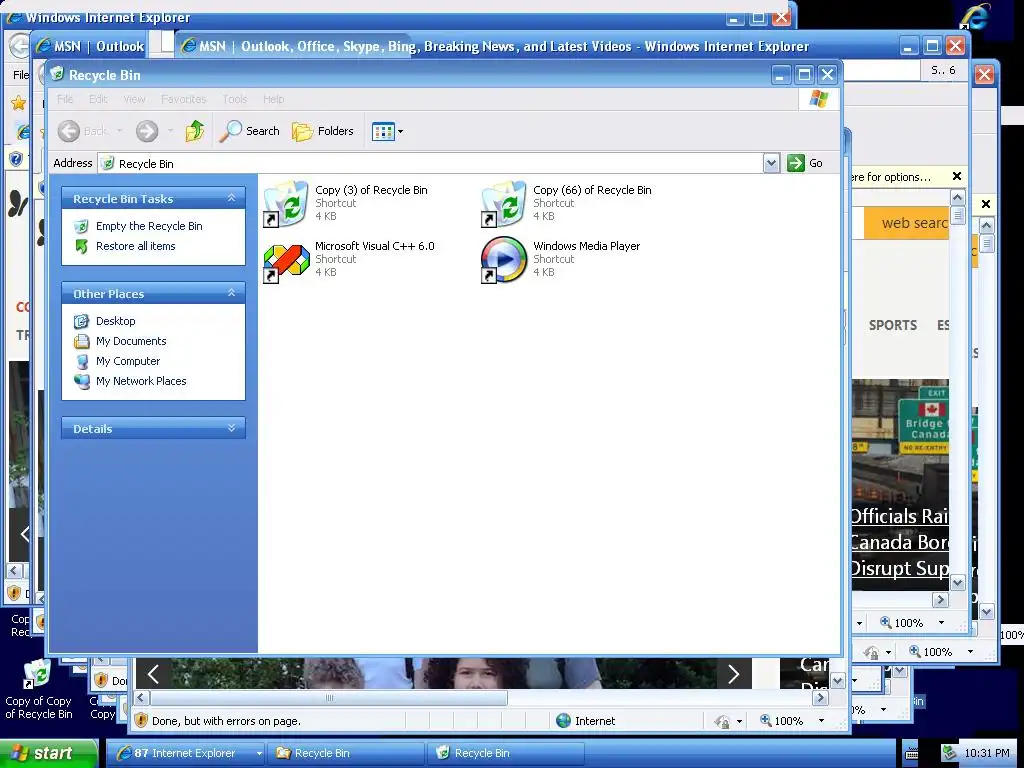Go to My Computer link
This screenshot has width=1024, height=768.
coord(128,361)
